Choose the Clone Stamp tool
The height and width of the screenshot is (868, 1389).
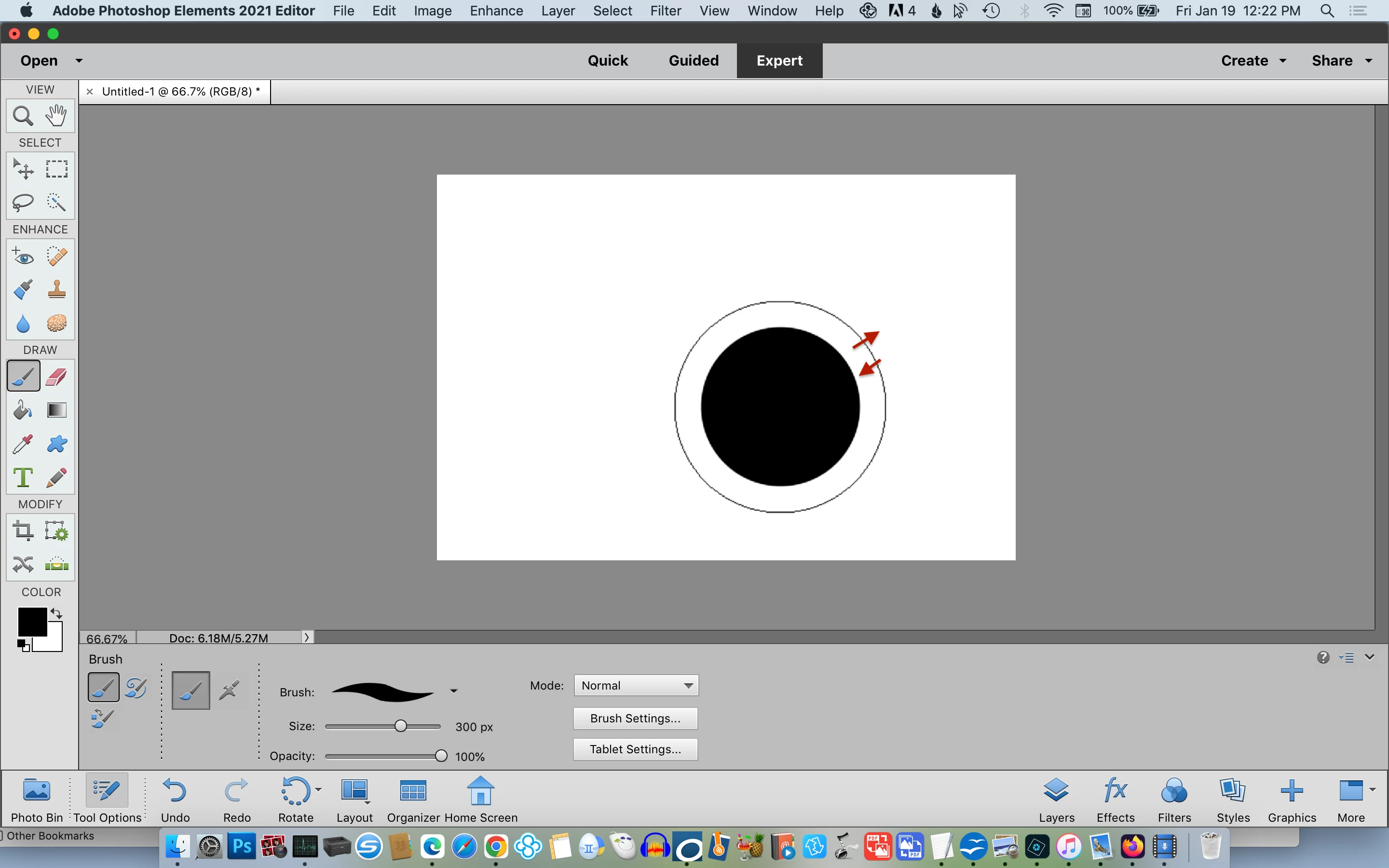pos(56,289)
